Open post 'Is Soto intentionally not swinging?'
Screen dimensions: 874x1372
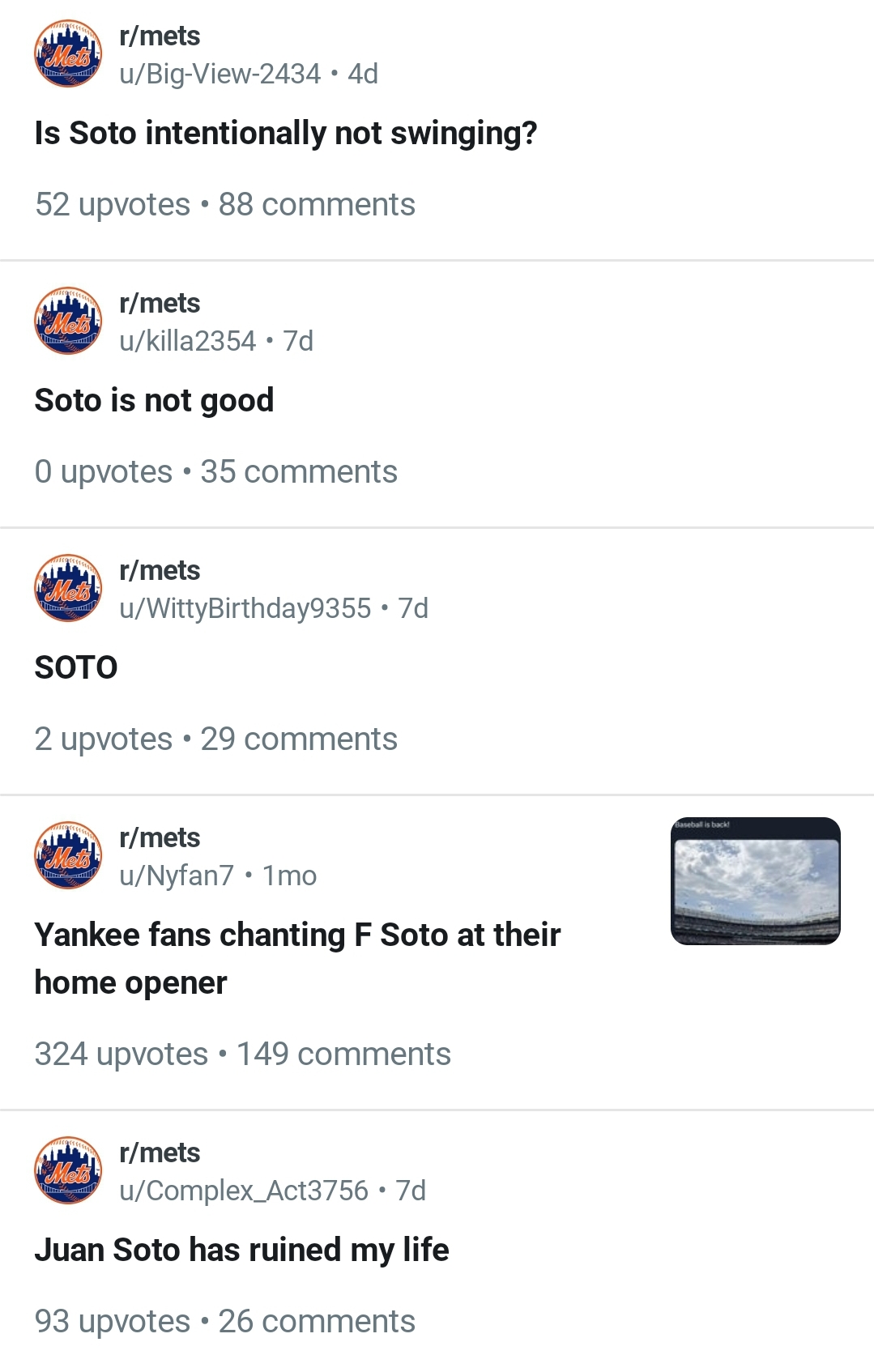[x=285, y=134]
